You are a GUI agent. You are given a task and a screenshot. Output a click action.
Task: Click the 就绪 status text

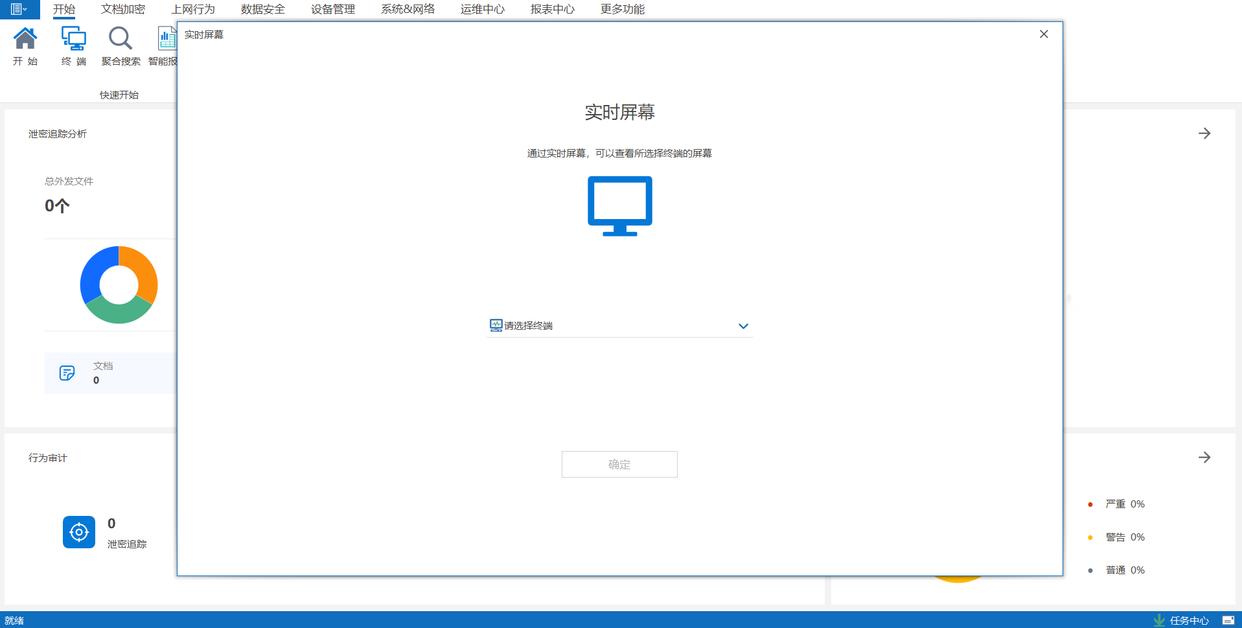[x=14, y=620]
